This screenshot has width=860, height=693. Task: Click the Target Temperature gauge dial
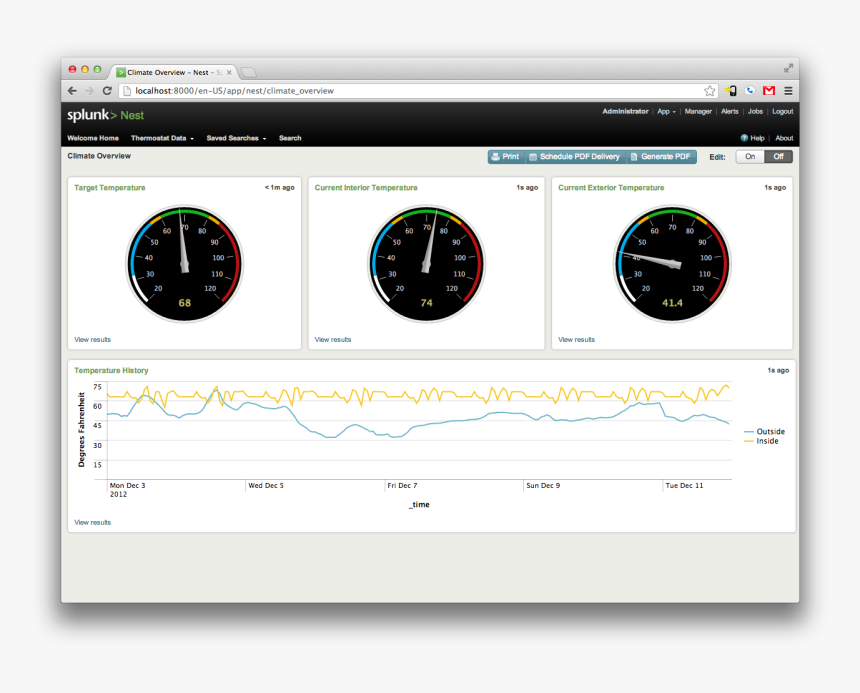pyautogui.click(x=185, y=264)
